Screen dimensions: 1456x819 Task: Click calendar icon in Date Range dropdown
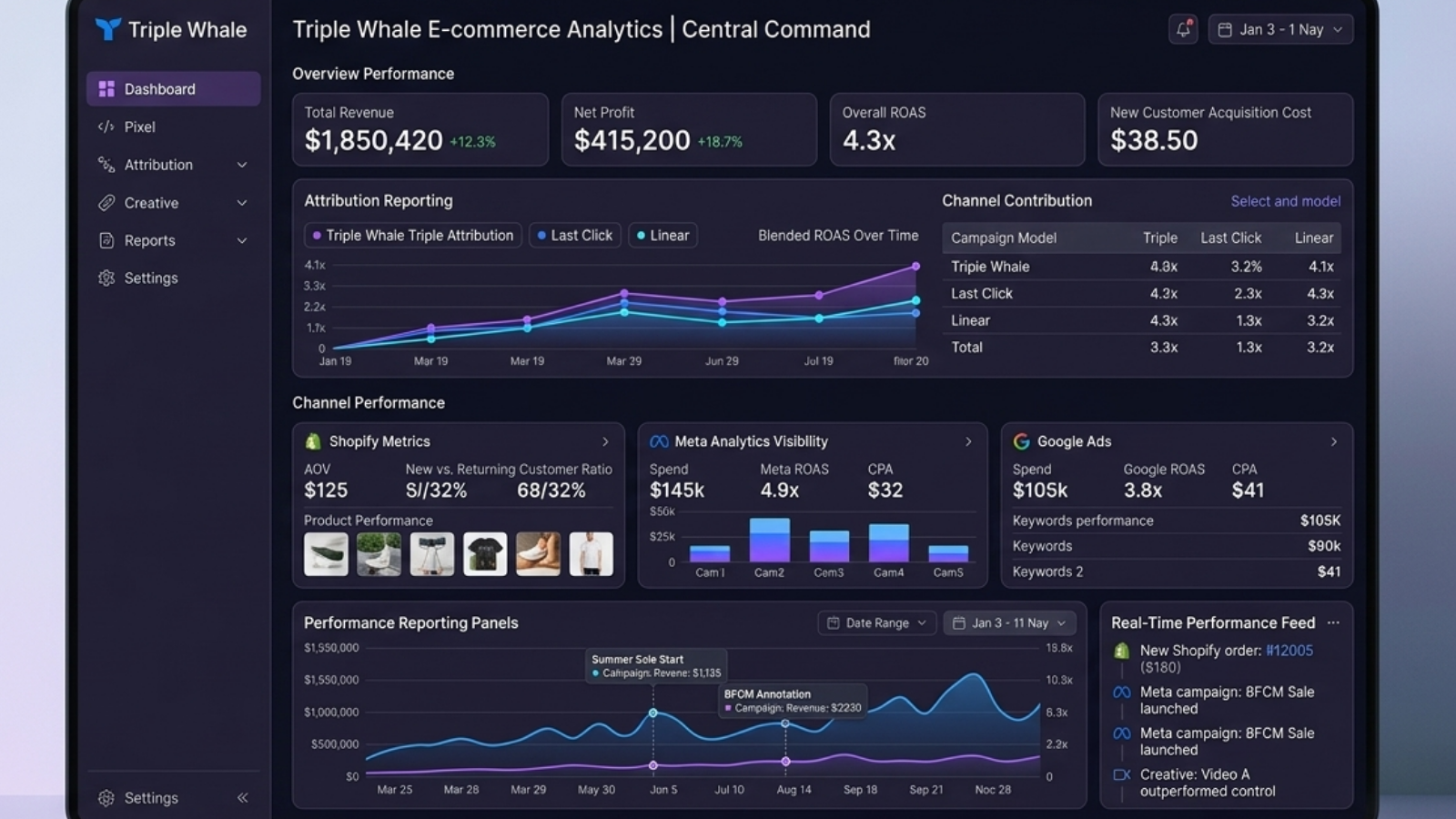pos(833,622)
